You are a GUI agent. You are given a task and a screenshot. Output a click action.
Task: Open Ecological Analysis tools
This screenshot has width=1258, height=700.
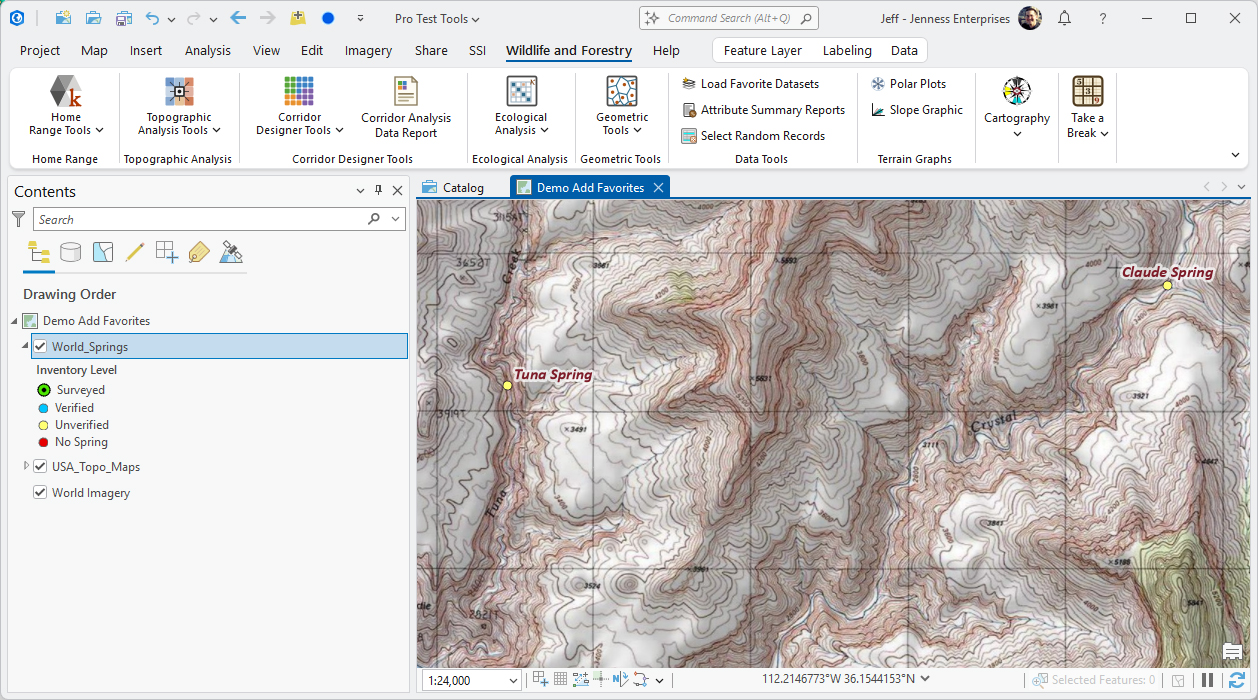(521, 106)
